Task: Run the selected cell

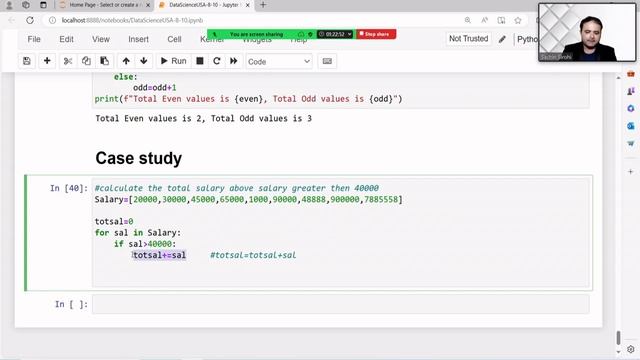Action: coord(174,61)
